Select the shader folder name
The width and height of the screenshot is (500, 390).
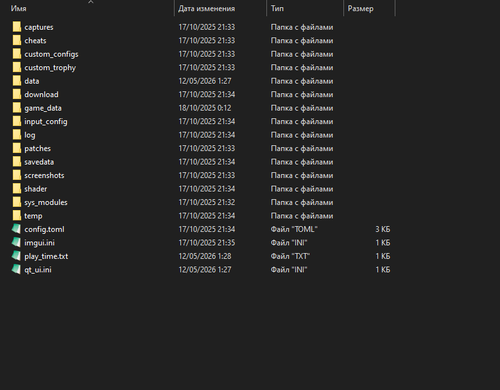[36, 189]
